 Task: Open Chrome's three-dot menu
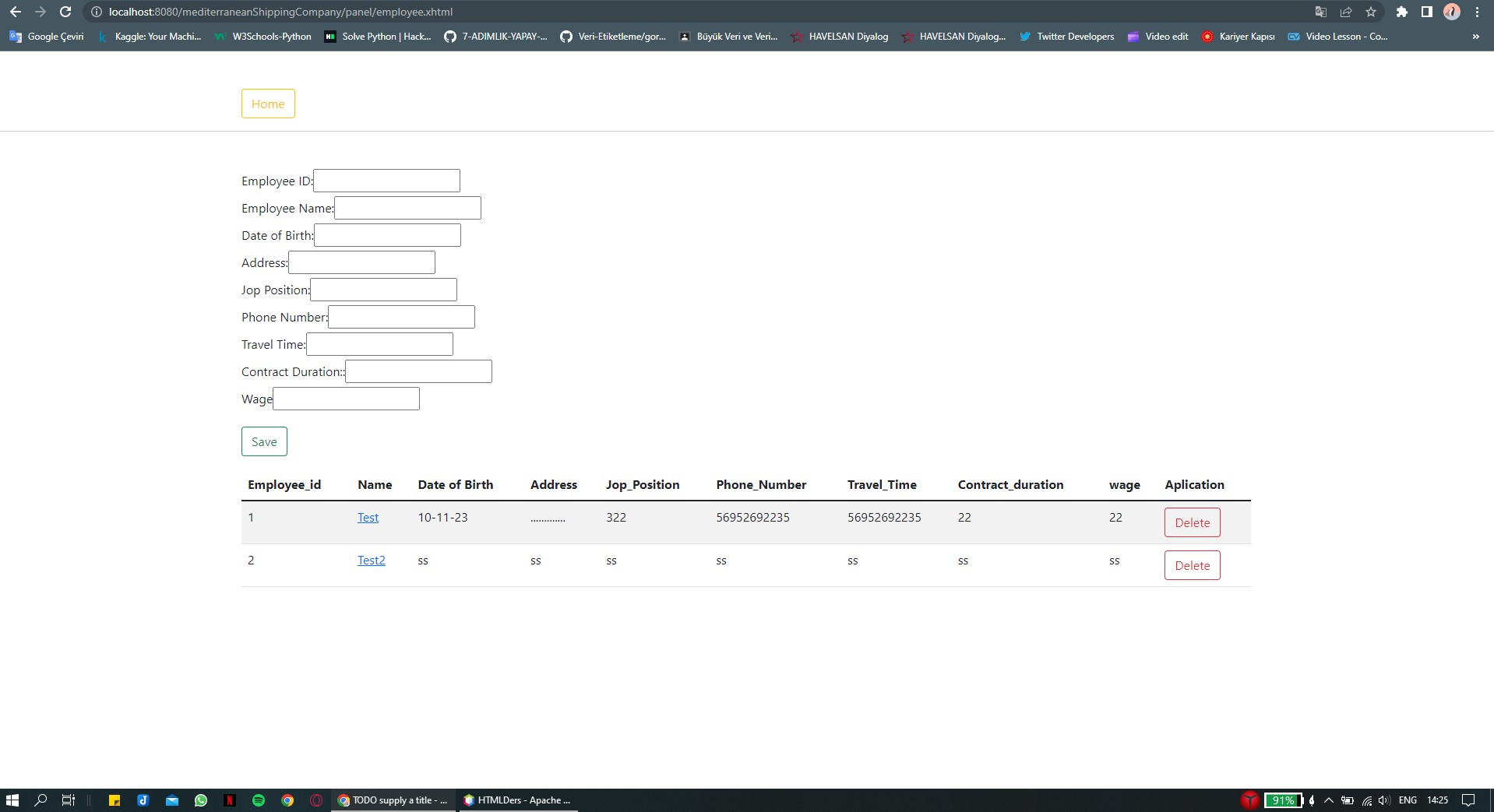[1477, 12]
